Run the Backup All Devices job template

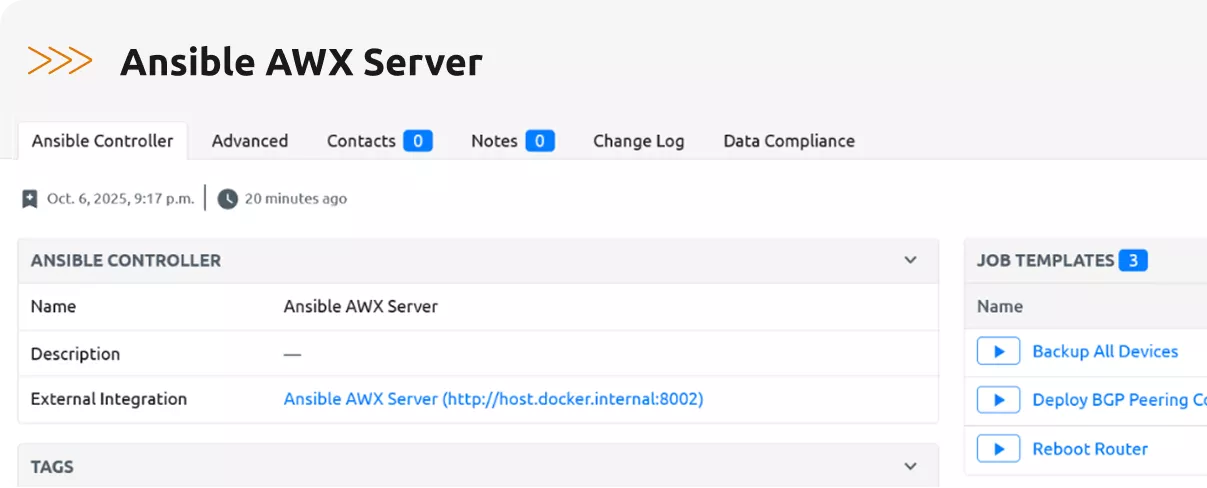[x=998, y=351]
